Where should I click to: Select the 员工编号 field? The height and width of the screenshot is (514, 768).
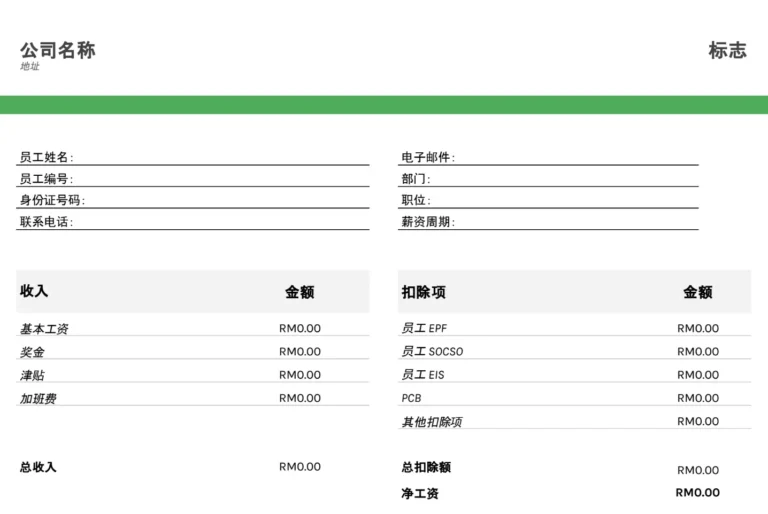220,179
